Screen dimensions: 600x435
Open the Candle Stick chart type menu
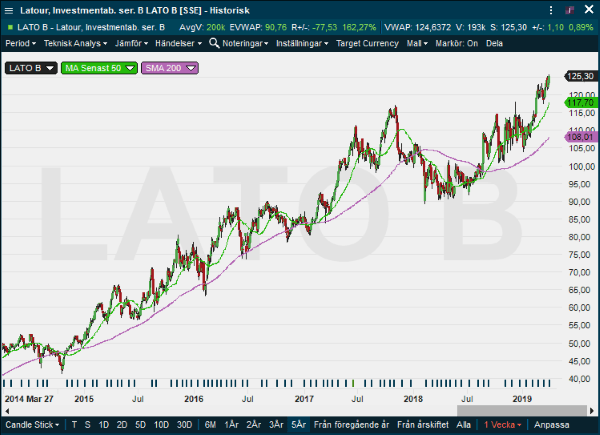click(32, 425)
